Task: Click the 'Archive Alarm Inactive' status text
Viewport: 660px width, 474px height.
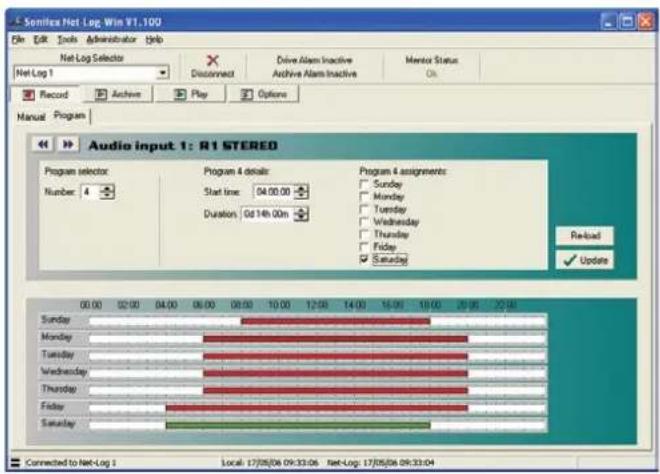Action: [x=314, y=74]
